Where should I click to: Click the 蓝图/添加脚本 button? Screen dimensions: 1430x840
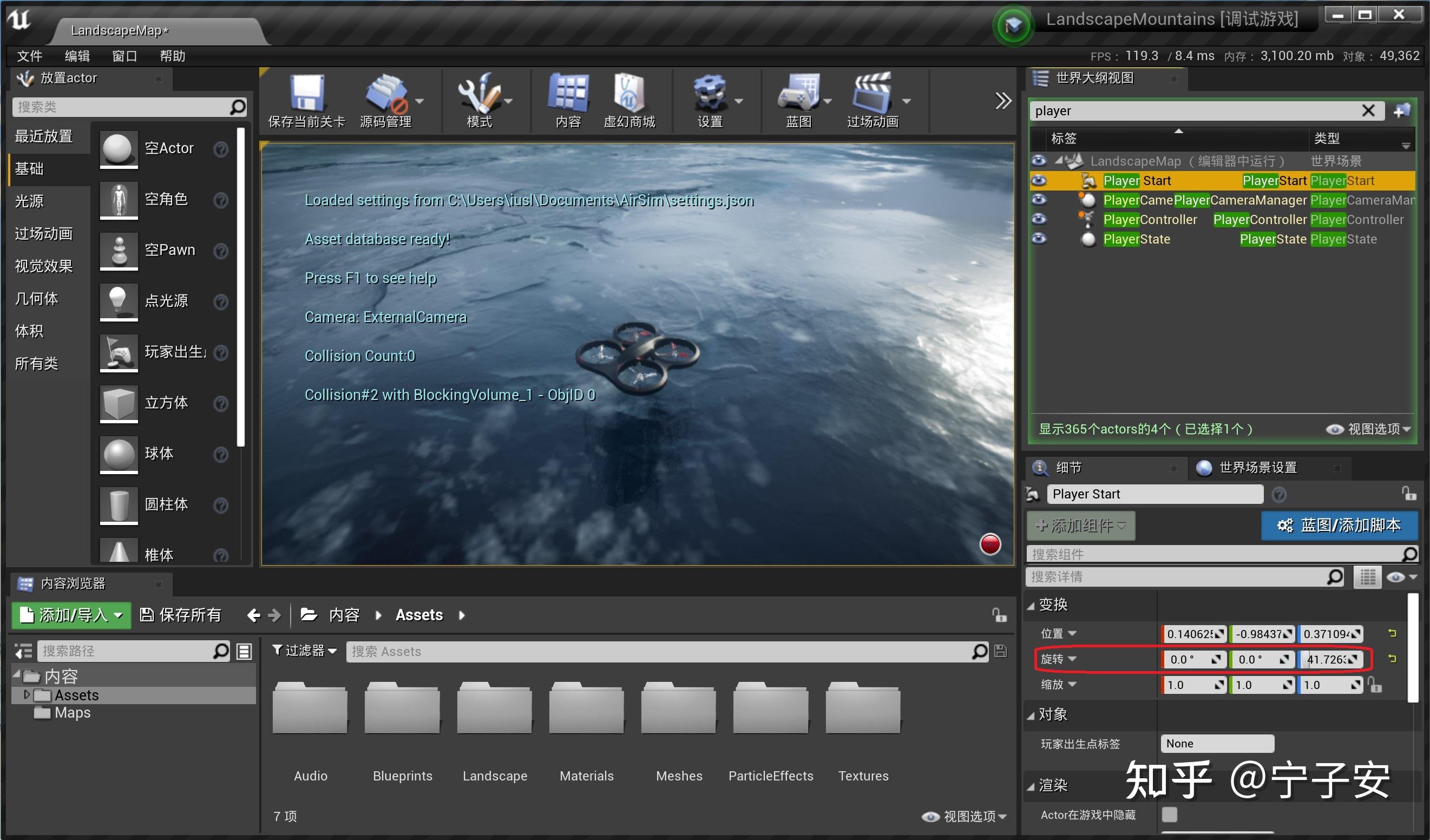[1339, 525]
